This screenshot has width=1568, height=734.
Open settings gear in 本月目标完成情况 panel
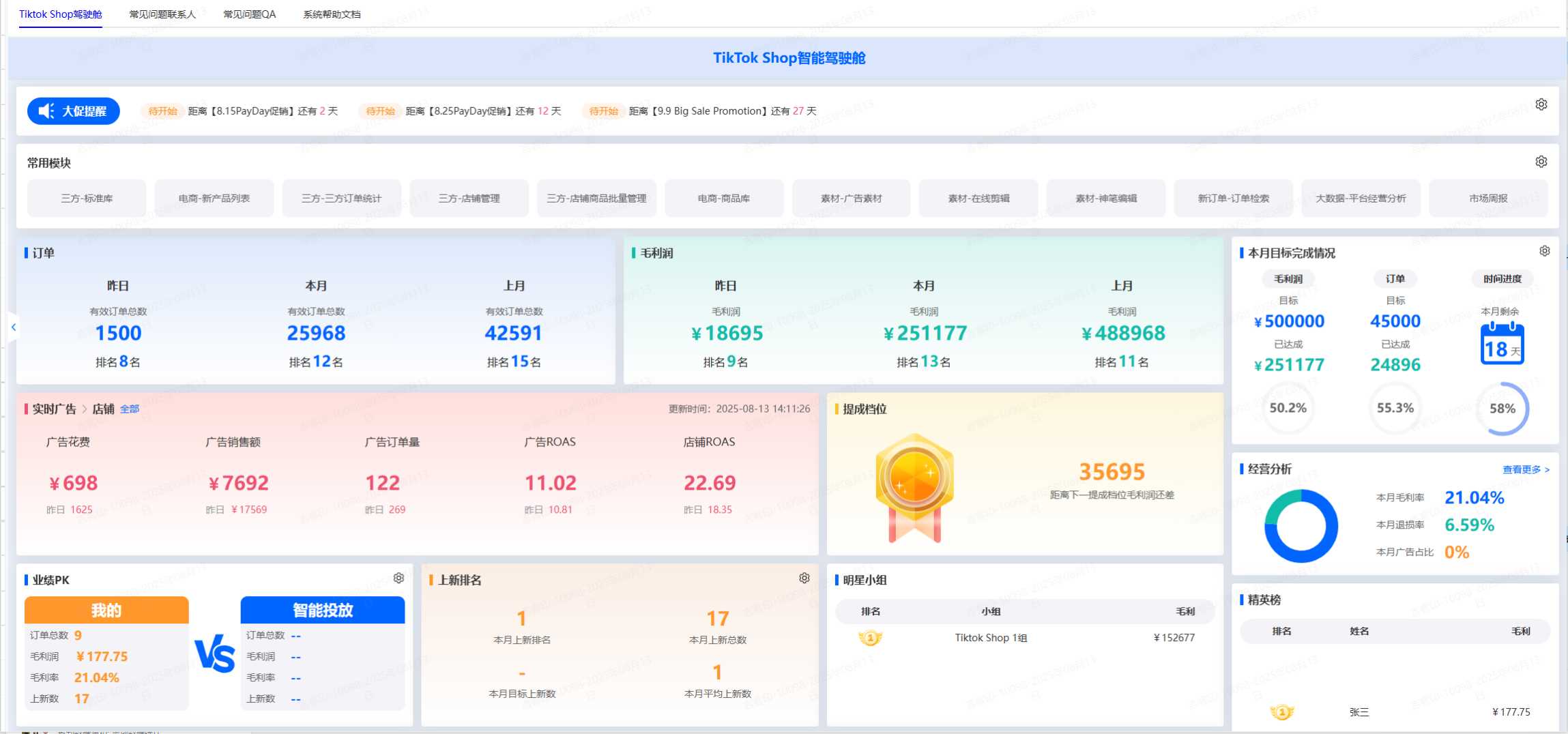(1544, 251)
